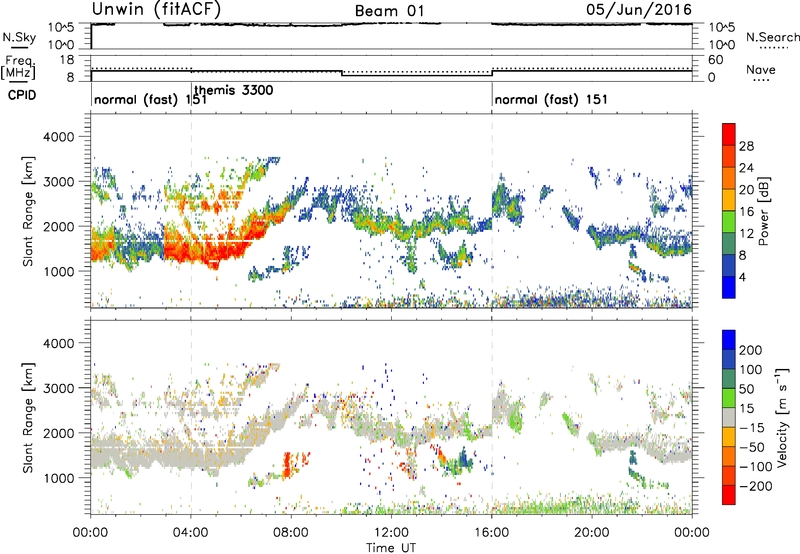Pick the bottom red segment of velocity color bar

pyautogui.click(x=729, y=495)
